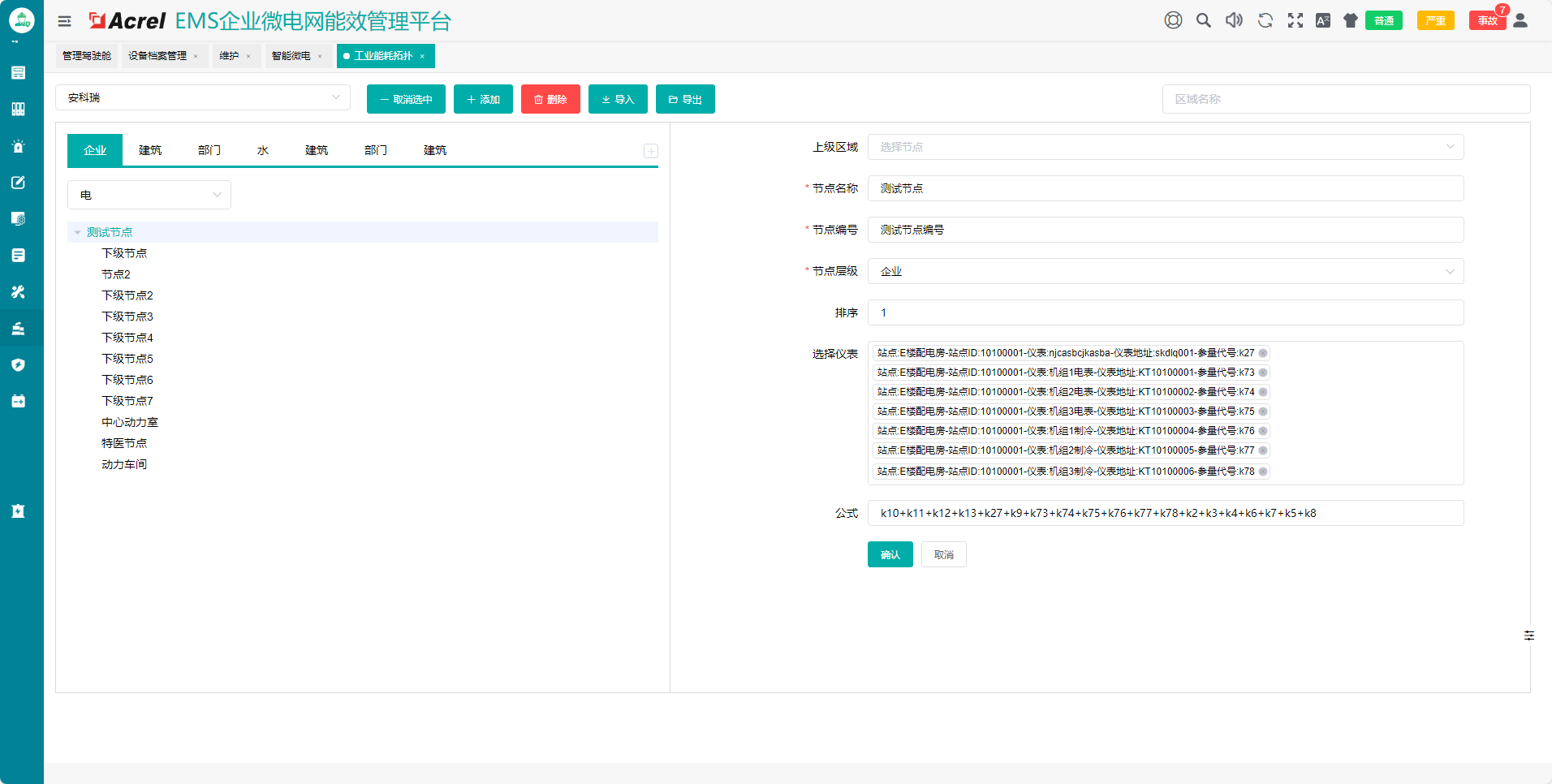
Task: Click the 节点名称 input field
Action: [x=1166, y=188]
